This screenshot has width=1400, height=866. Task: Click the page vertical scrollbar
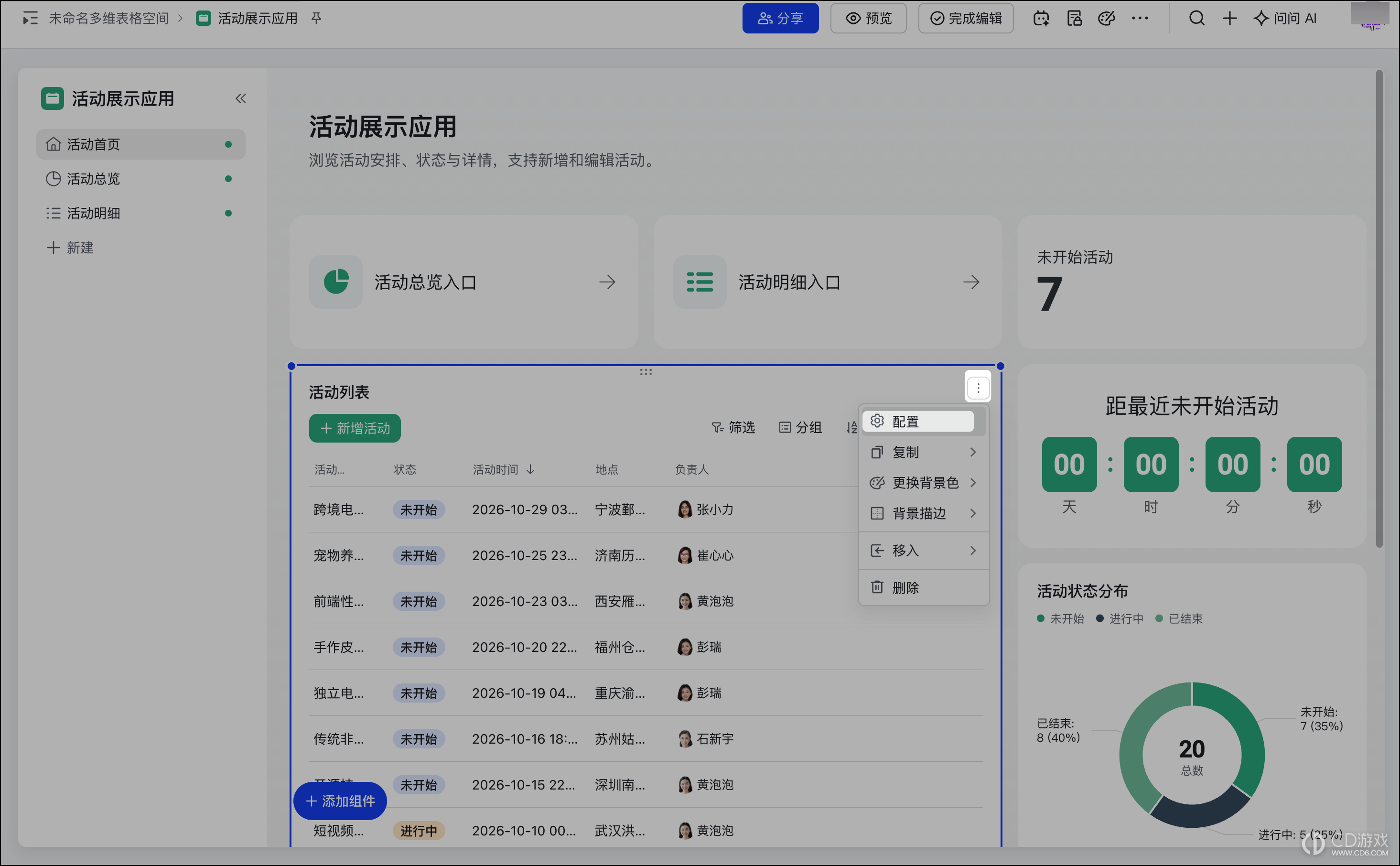click(1379, 309)
